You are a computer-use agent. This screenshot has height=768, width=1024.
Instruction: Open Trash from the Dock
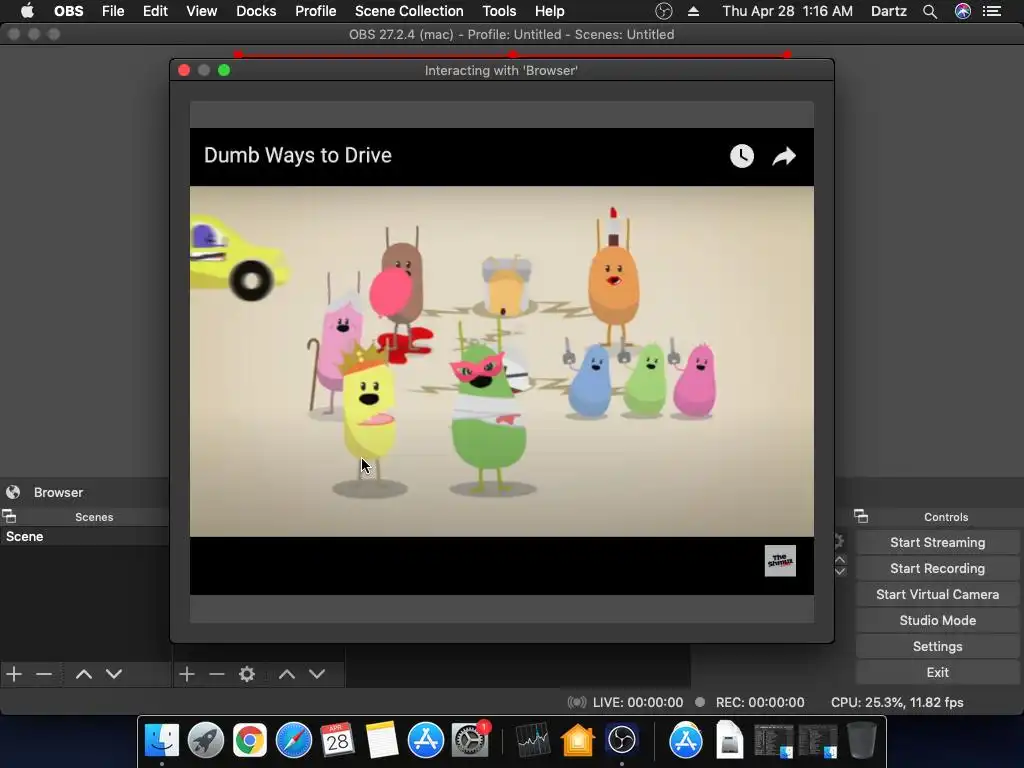[861, 741]
